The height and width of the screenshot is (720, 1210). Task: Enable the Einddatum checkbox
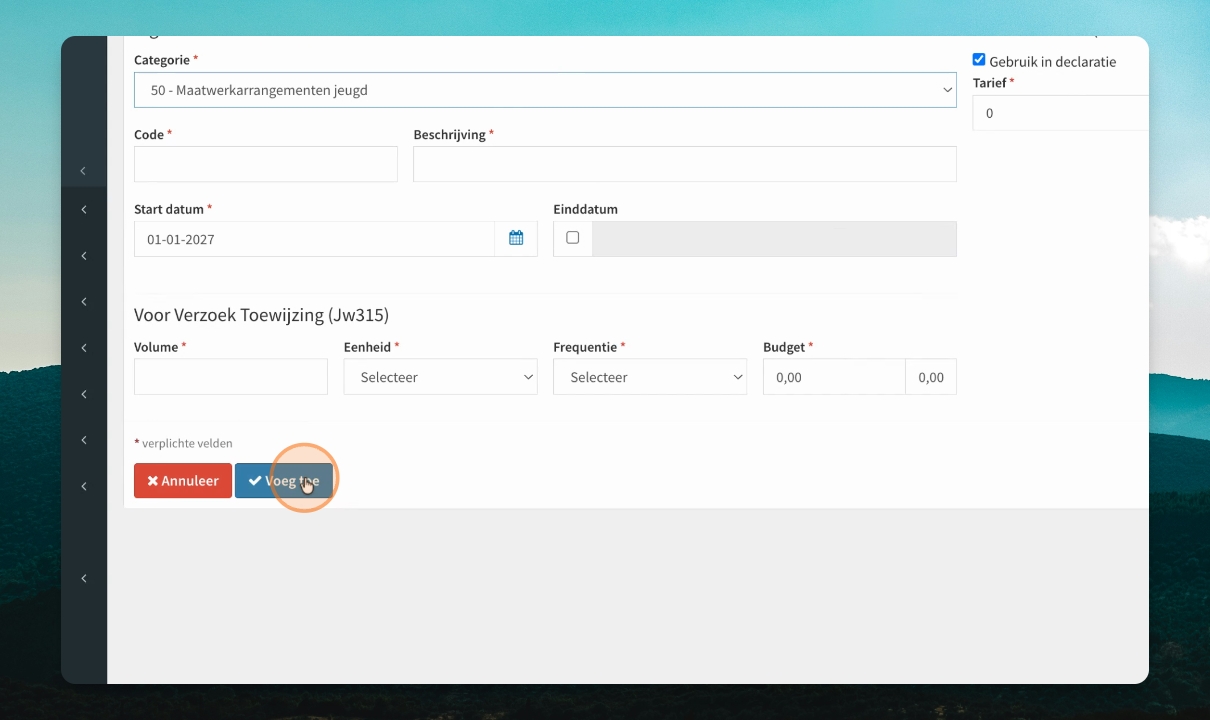click(572, 238)
